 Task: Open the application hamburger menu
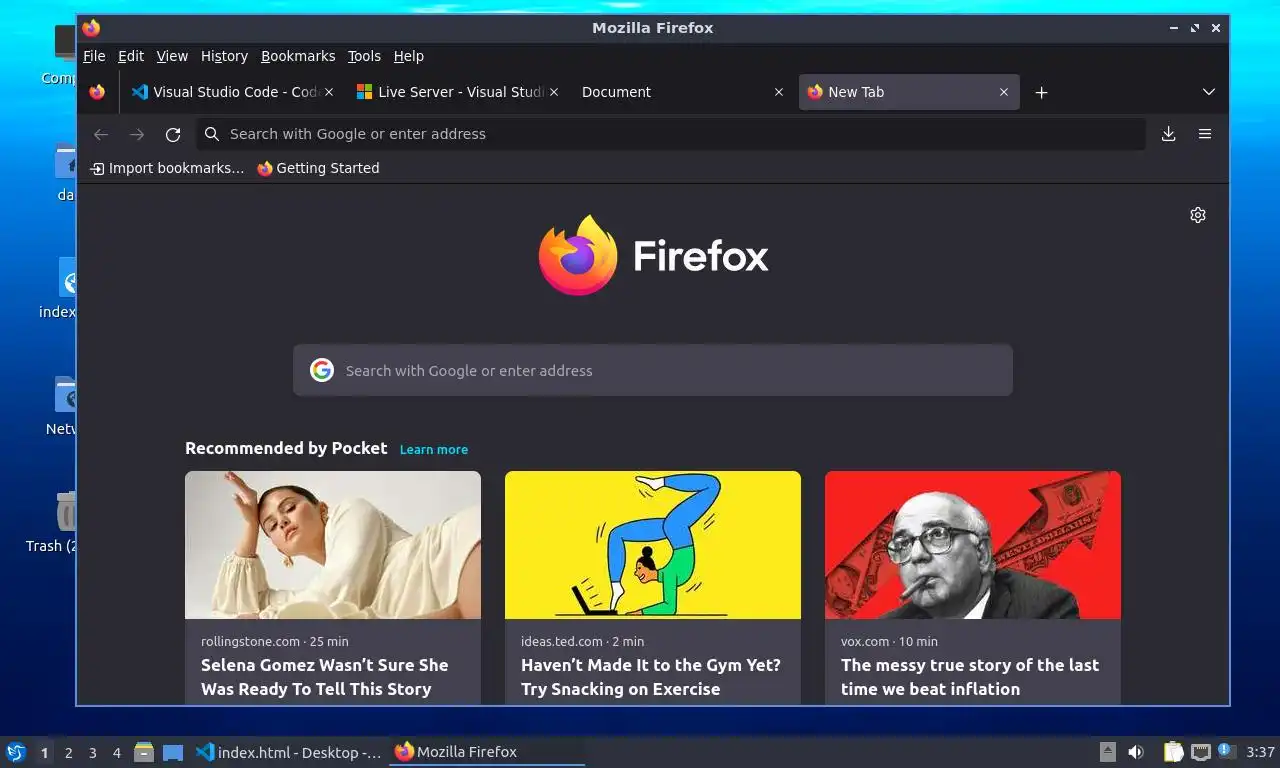(x=1205, y=134)
